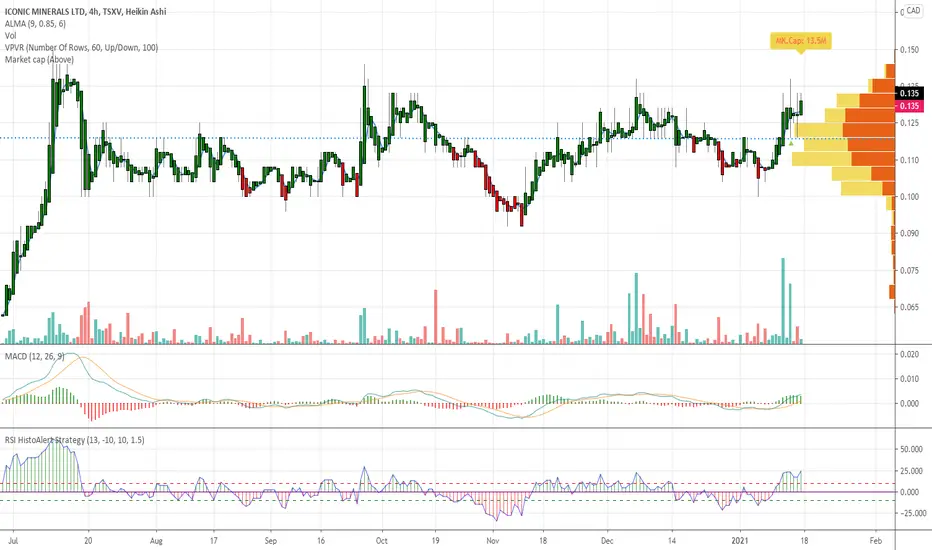This screenshot has width=932, height=550.
Task: Click the 0.110 price axis label
Action: [x=909, y=161]
